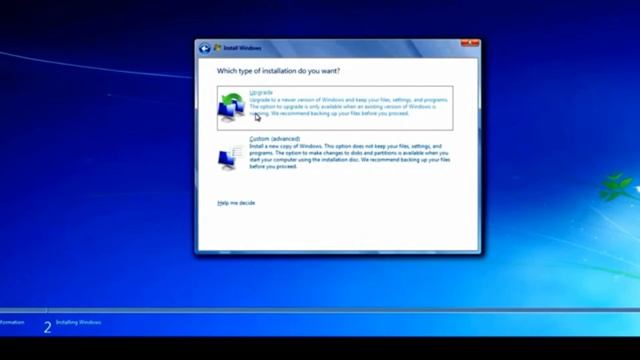640x360 pixels.
Task: Click the Windows setup icon in title bar
Action: tap(218, 48)
